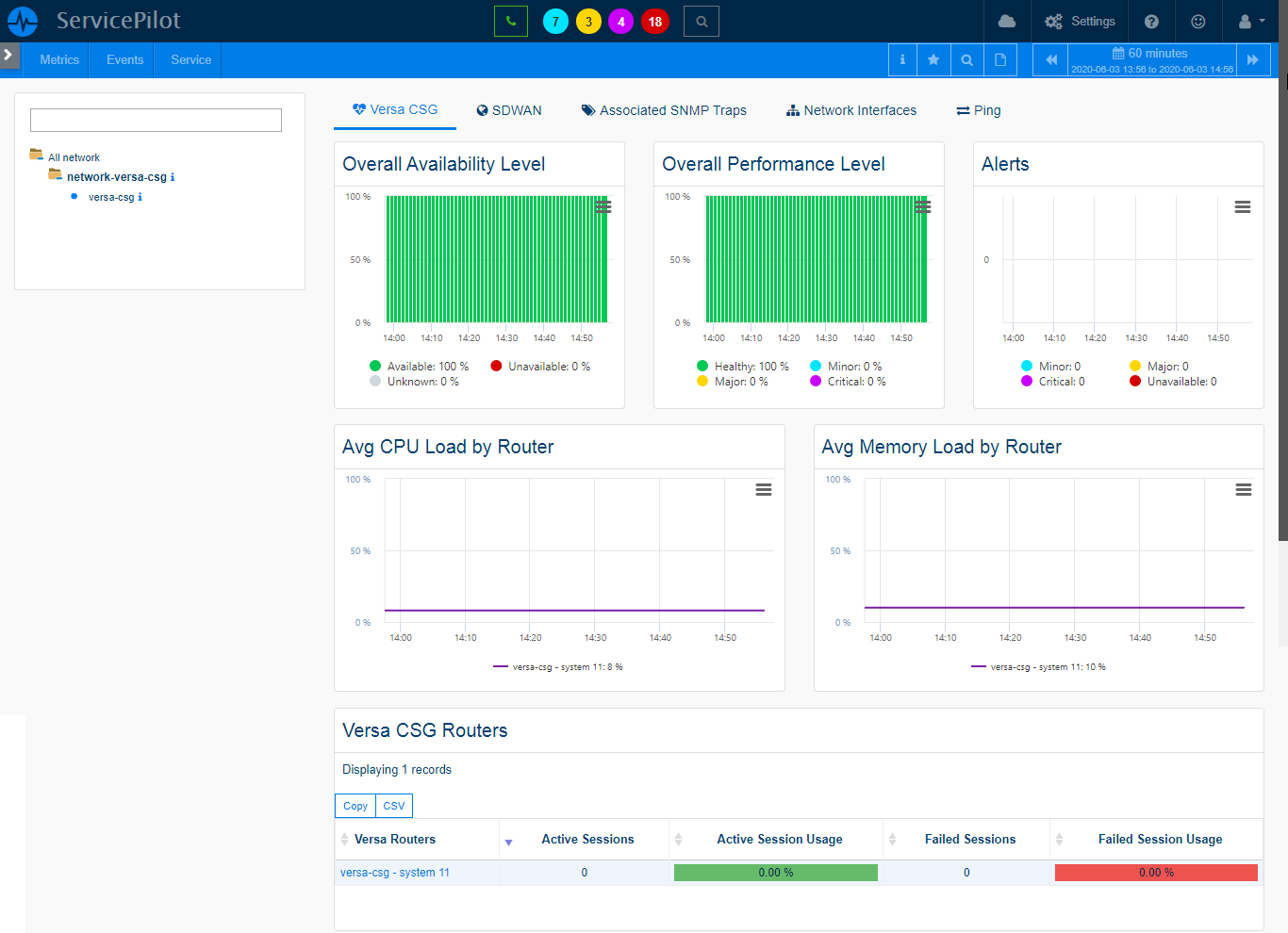Click the green phone icon in header
1288x933 pixels.
click(x=510, y=21)
